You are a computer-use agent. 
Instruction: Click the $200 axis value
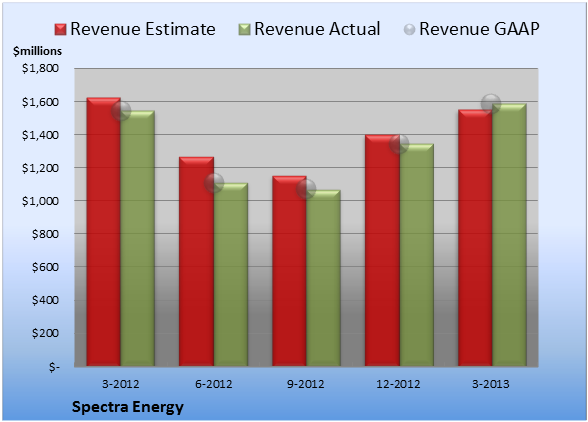click(x=45, y=333)
